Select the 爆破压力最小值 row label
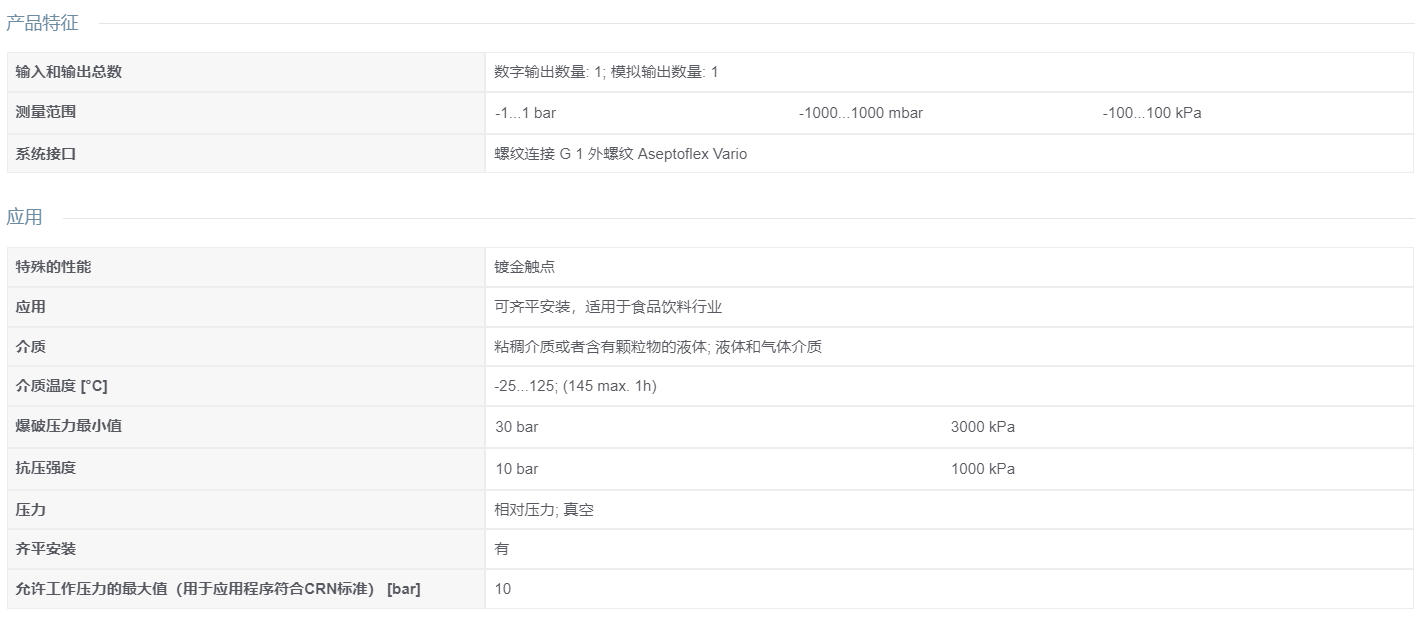The width and height of the screenshot is (1425, 617). pyautogui.click(x=69, y=426)
